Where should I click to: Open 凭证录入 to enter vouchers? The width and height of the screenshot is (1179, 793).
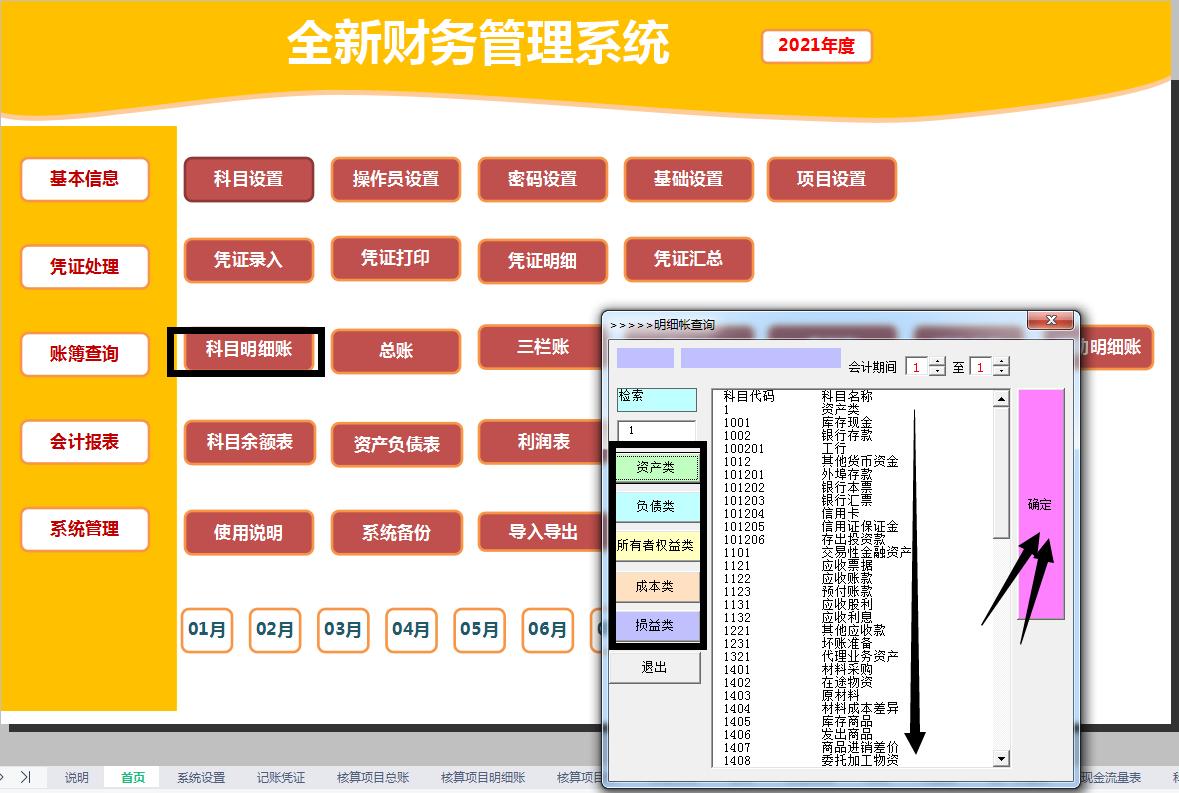(x=248, y=260)
